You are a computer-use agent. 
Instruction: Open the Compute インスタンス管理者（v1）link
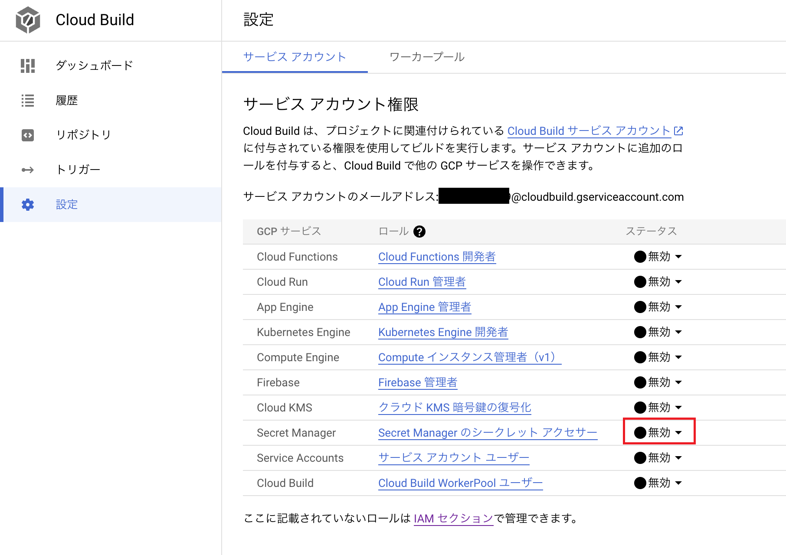(x=470, y=357)
